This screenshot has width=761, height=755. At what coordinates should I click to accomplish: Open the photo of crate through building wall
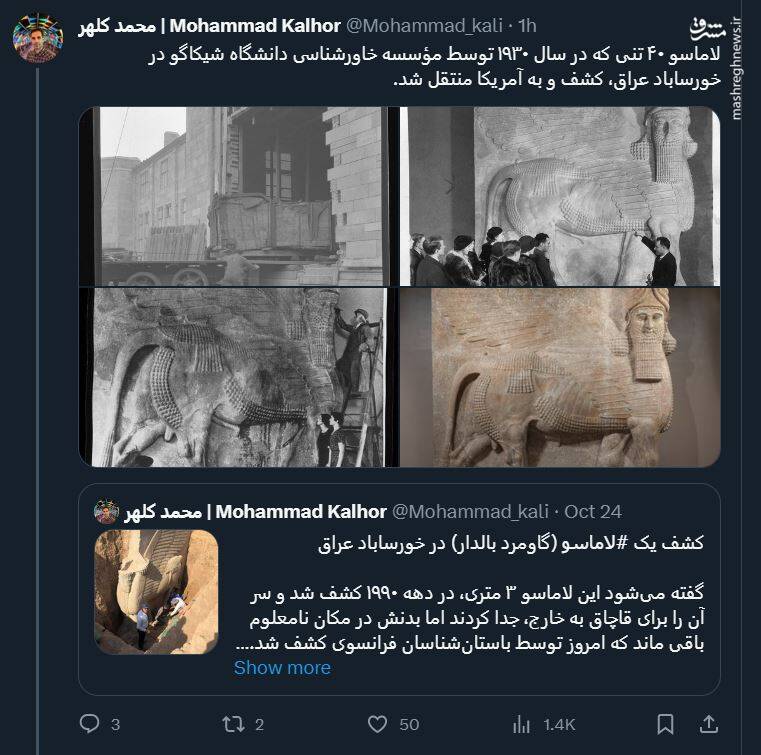coord(235,196)
